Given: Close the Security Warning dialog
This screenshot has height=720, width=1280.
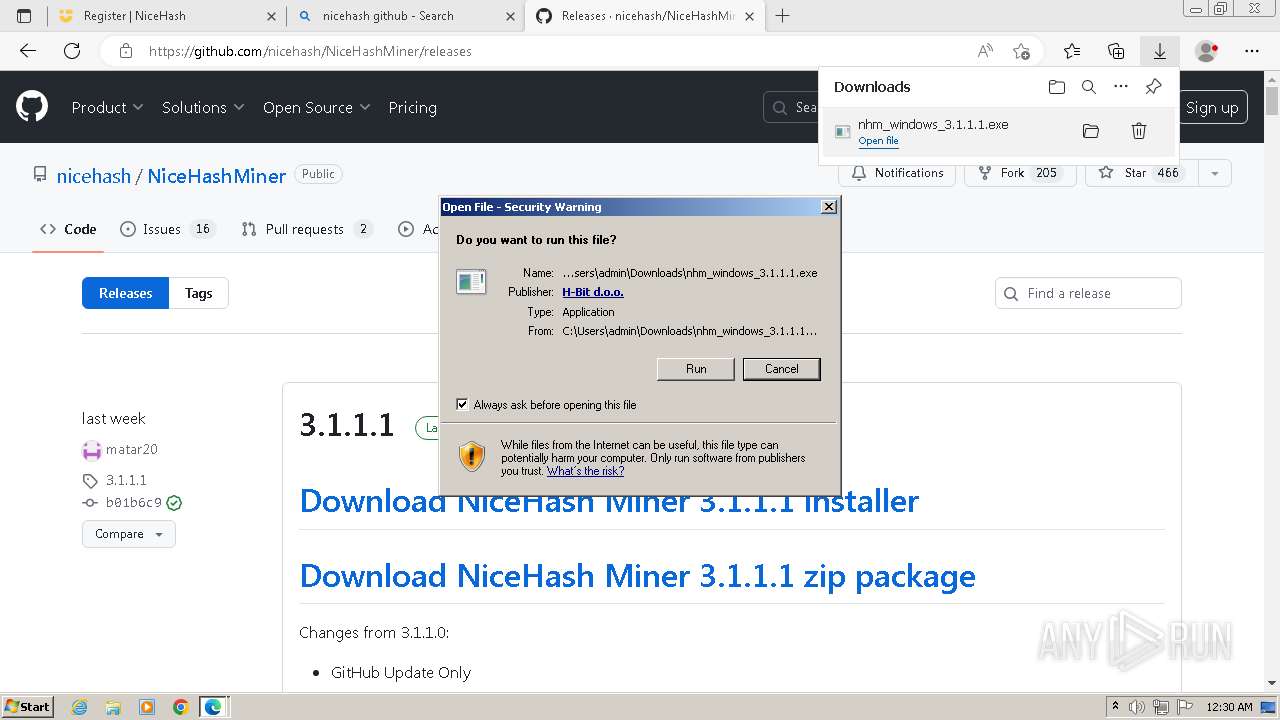Looking at the screenshot, I should pyautogui.click(x=828, y=207).
